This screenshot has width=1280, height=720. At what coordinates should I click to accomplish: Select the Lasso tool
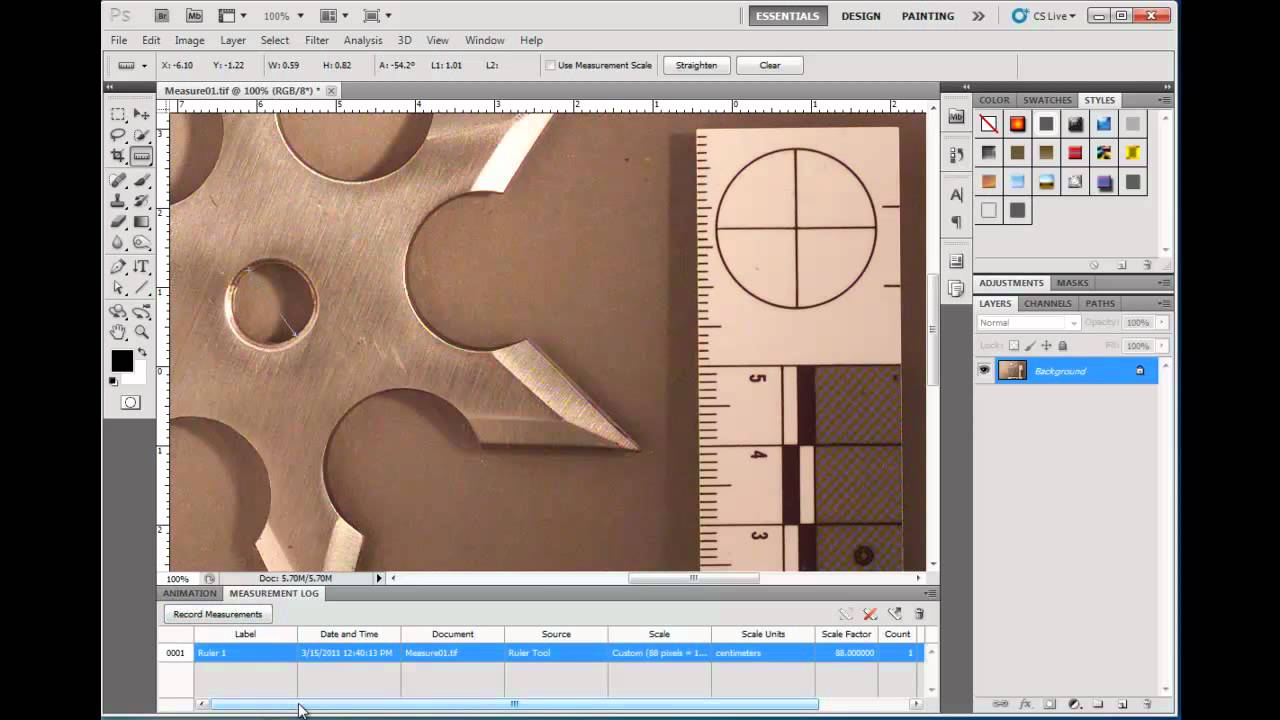(x=118, y=135)
